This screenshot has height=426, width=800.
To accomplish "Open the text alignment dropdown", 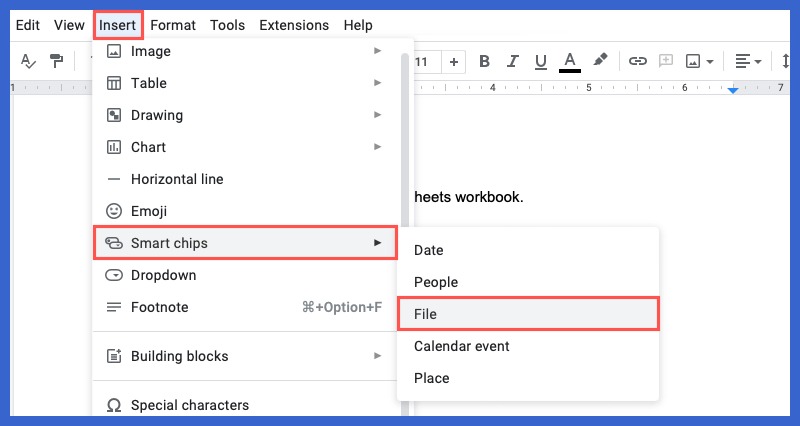I will pyautogui.click(x=749, y=62).
